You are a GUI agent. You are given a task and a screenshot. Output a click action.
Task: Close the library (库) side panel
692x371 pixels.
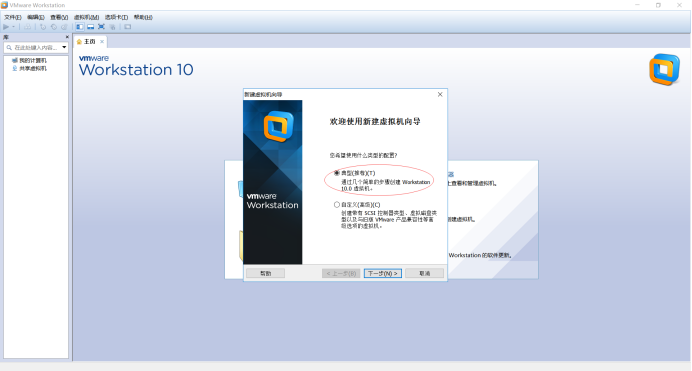[67, 37]
